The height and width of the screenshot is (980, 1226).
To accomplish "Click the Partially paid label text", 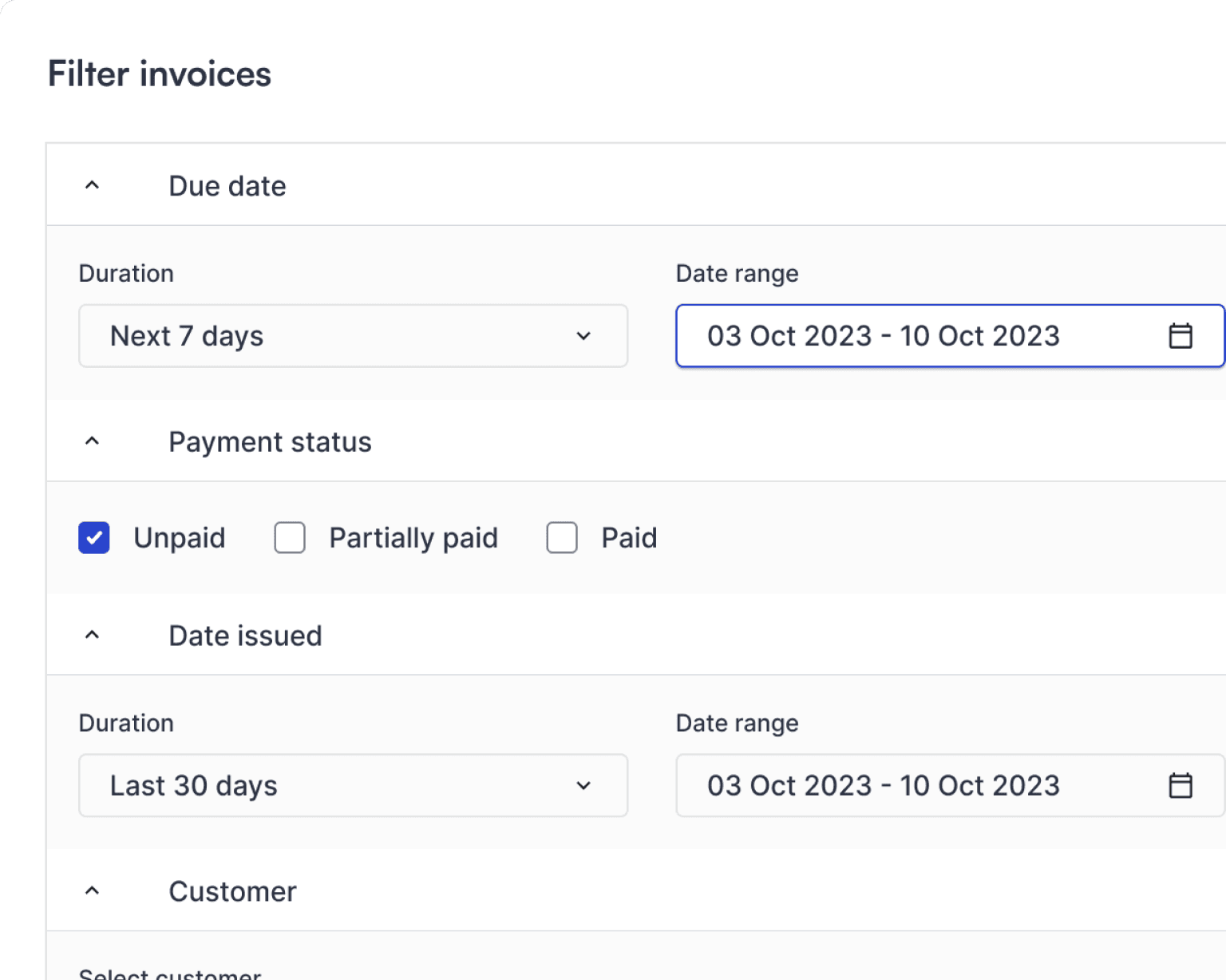I will pos(413,538).
